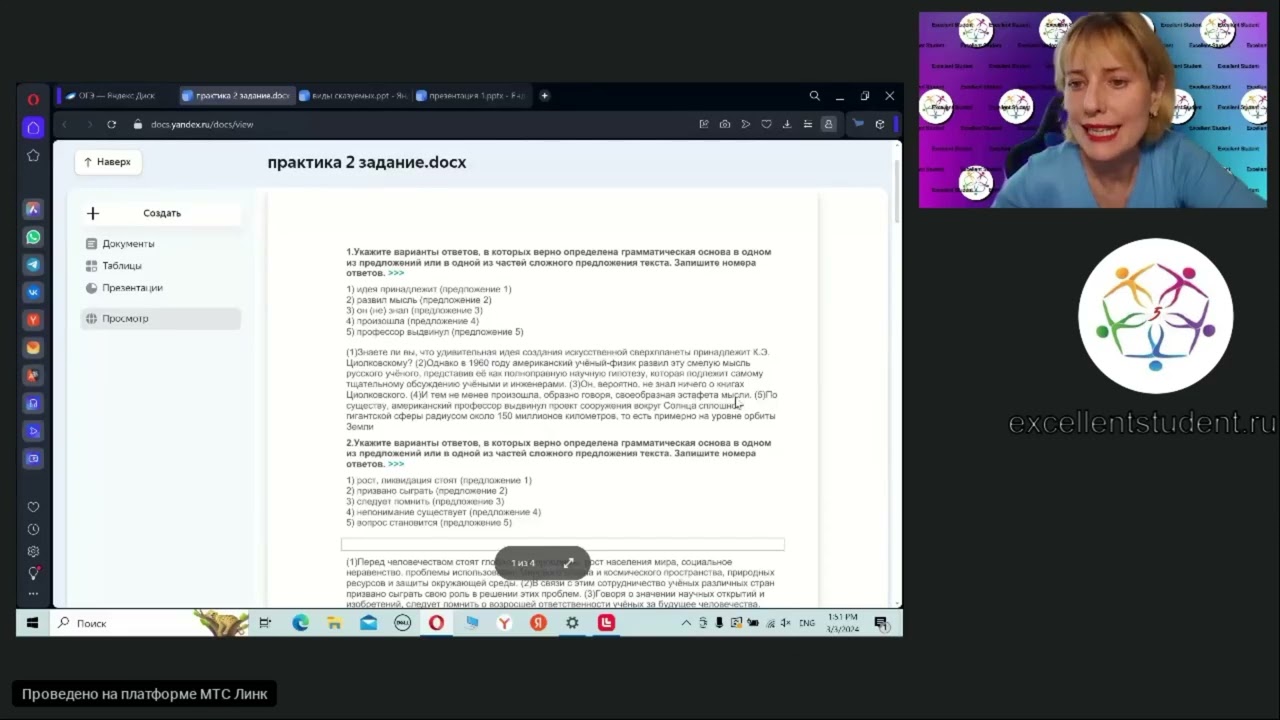Viewport: 1280px width, 720px height.
Task: Open history clock icon in sidebar
Action: [33, 529]
